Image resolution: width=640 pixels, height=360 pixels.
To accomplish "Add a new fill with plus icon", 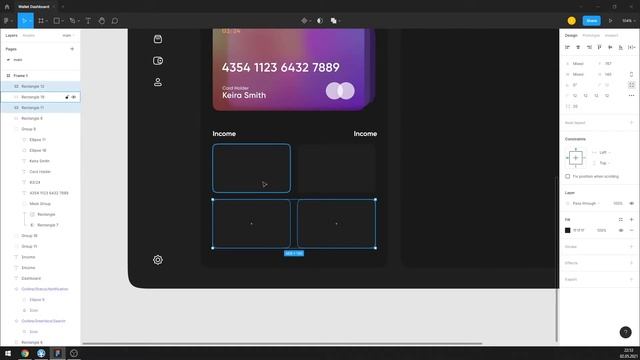I will 631,220.
